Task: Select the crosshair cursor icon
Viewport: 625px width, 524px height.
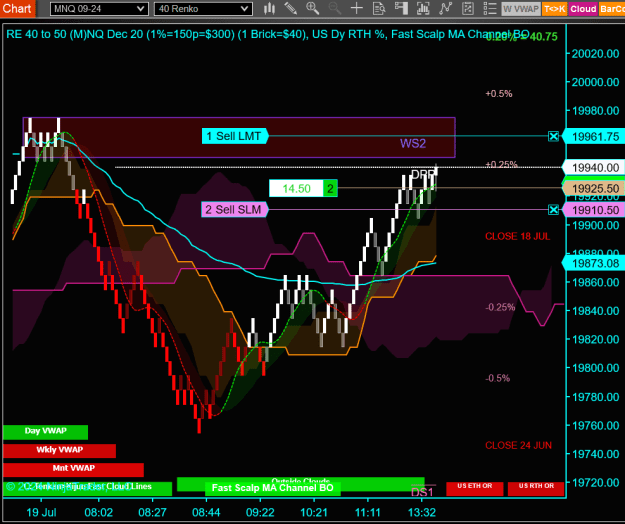Action: (x=356, y=8)
